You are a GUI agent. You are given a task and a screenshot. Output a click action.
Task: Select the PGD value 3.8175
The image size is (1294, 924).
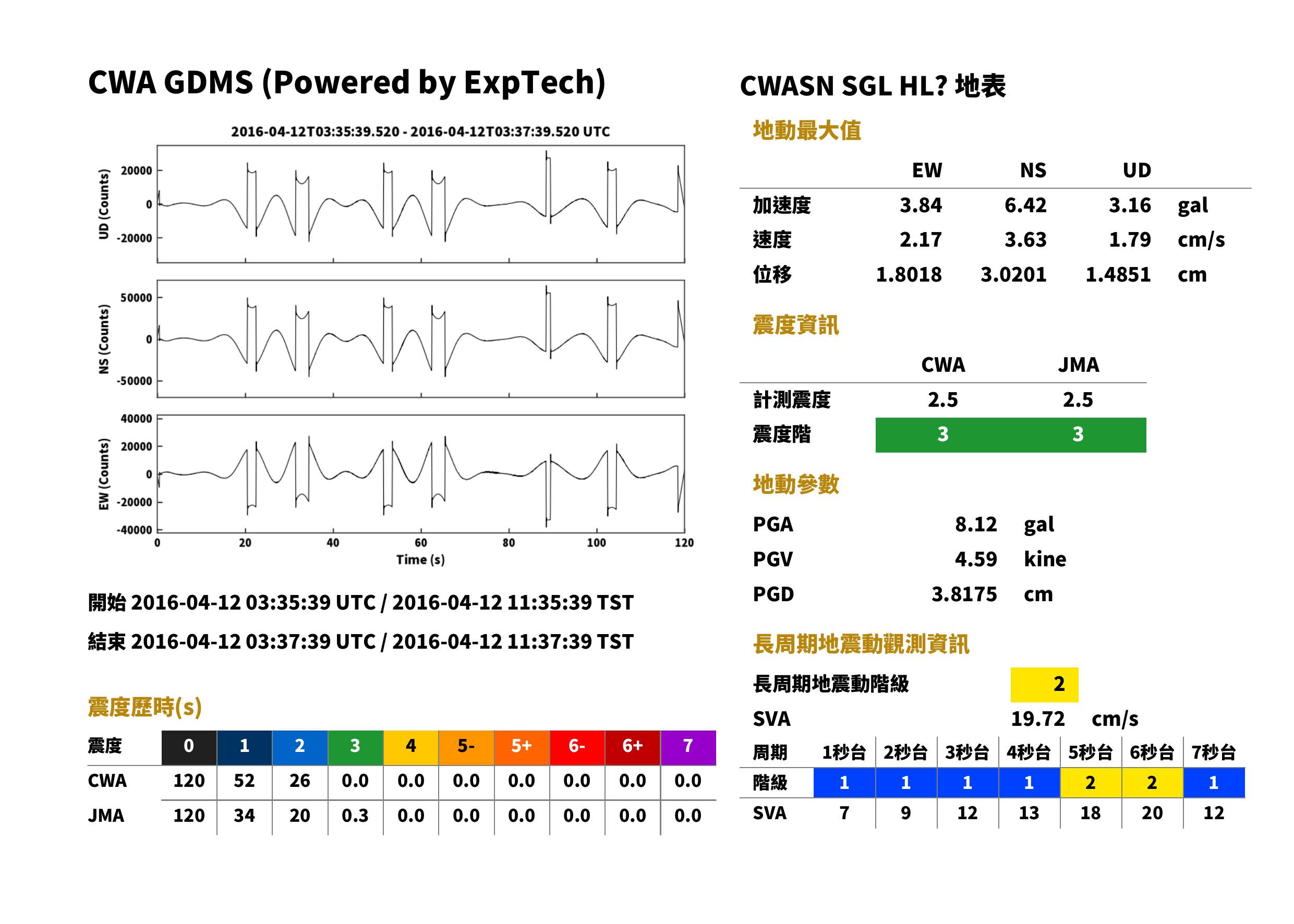[x=964, y=594]
